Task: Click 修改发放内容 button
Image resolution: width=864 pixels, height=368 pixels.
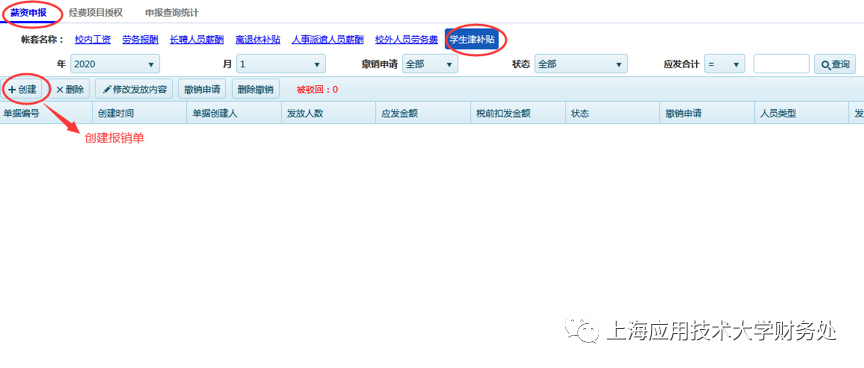Action: coord(134,89)
